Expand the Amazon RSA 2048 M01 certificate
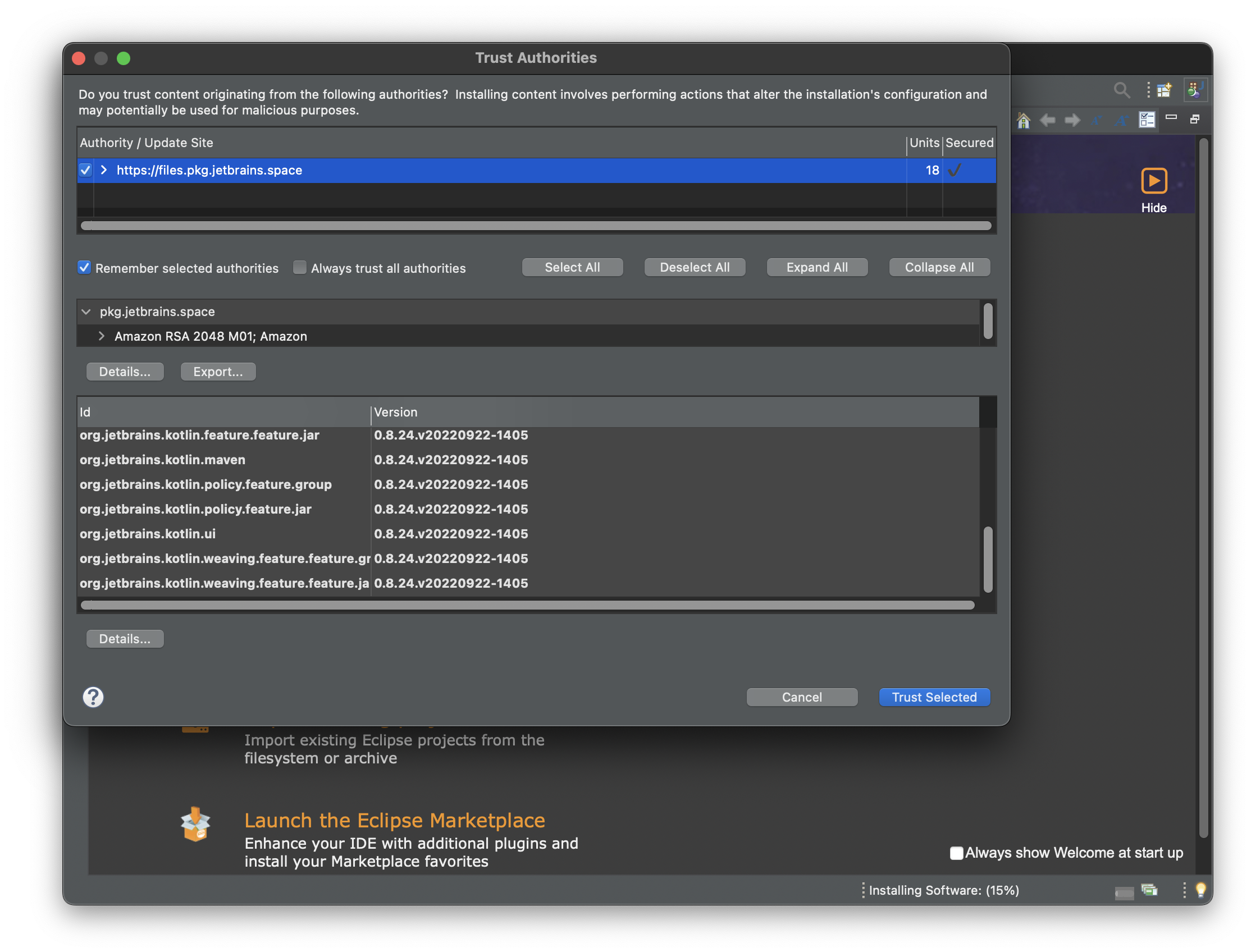 102,336
